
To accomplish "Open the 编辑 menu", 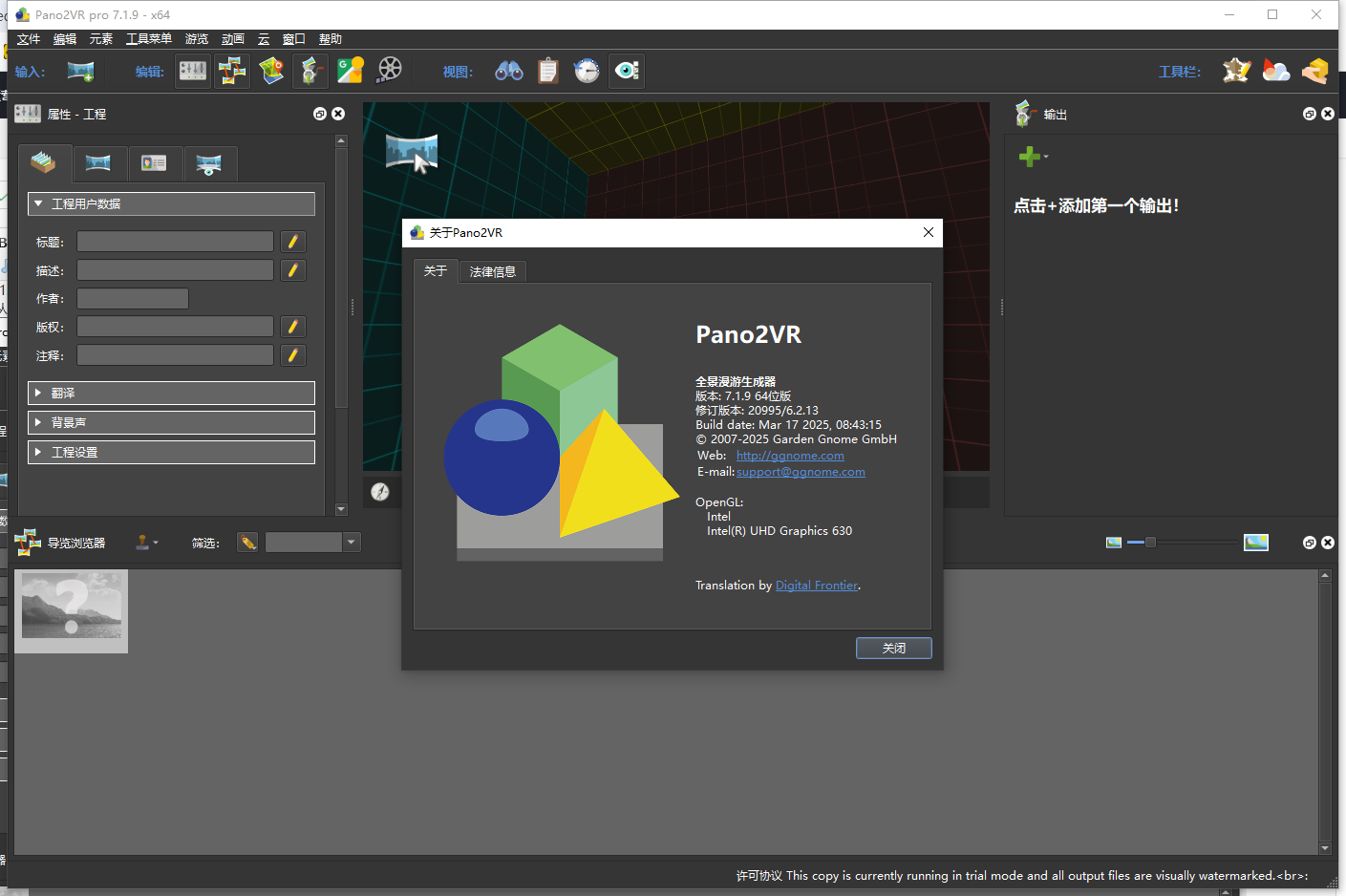I will 65,39.
